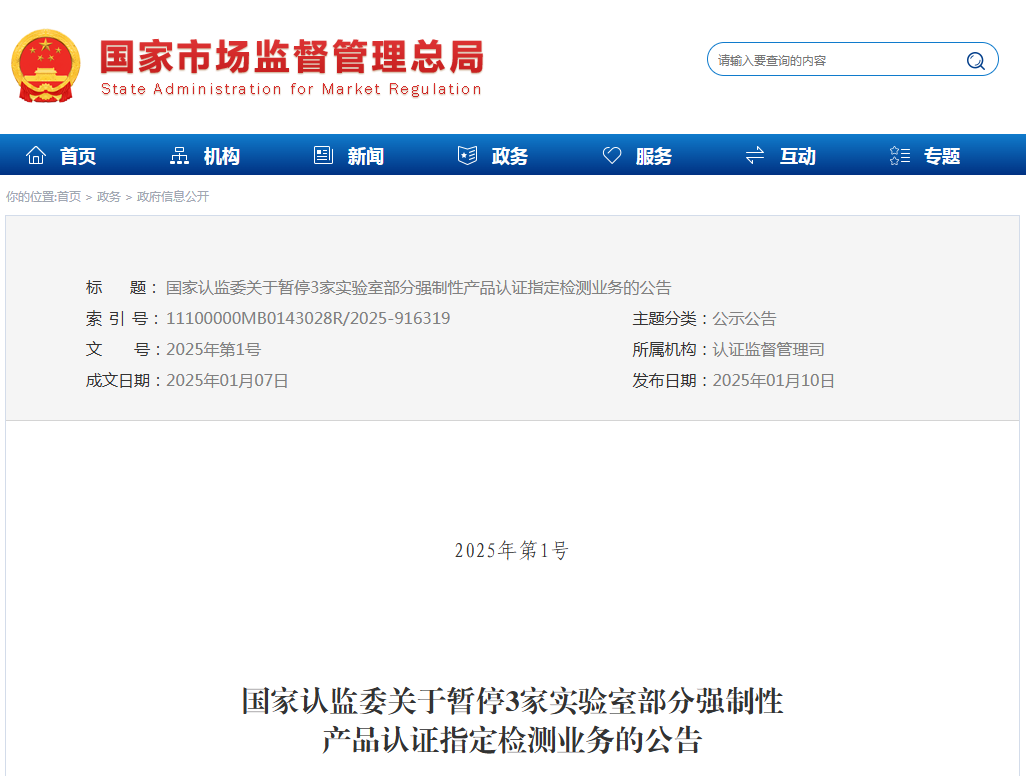Image resolution: width=1026 pixels, height=776 pixels.
Task: Click the newspaper icon beside 新闻
Action: click(323, 155)
